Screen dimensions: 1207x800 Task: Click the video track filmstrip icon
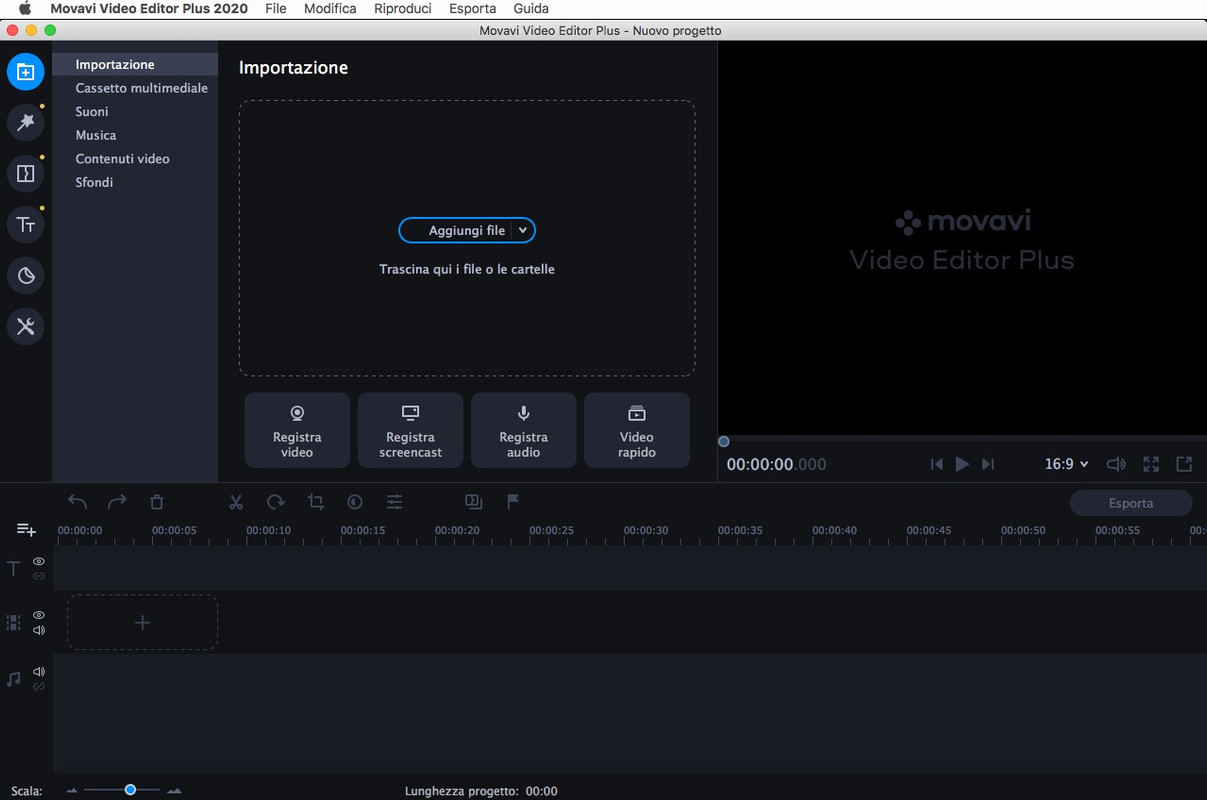(x=13, y=622)
